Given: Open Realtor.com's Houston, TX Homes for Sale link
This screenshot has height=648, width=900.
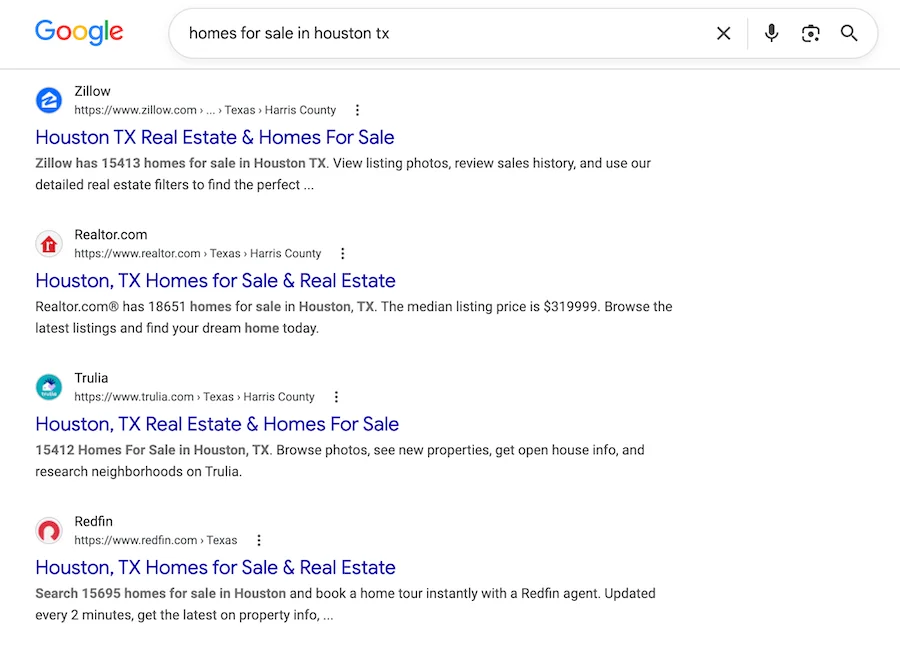Looking at the screenshot, I should (x=215, y=281).
